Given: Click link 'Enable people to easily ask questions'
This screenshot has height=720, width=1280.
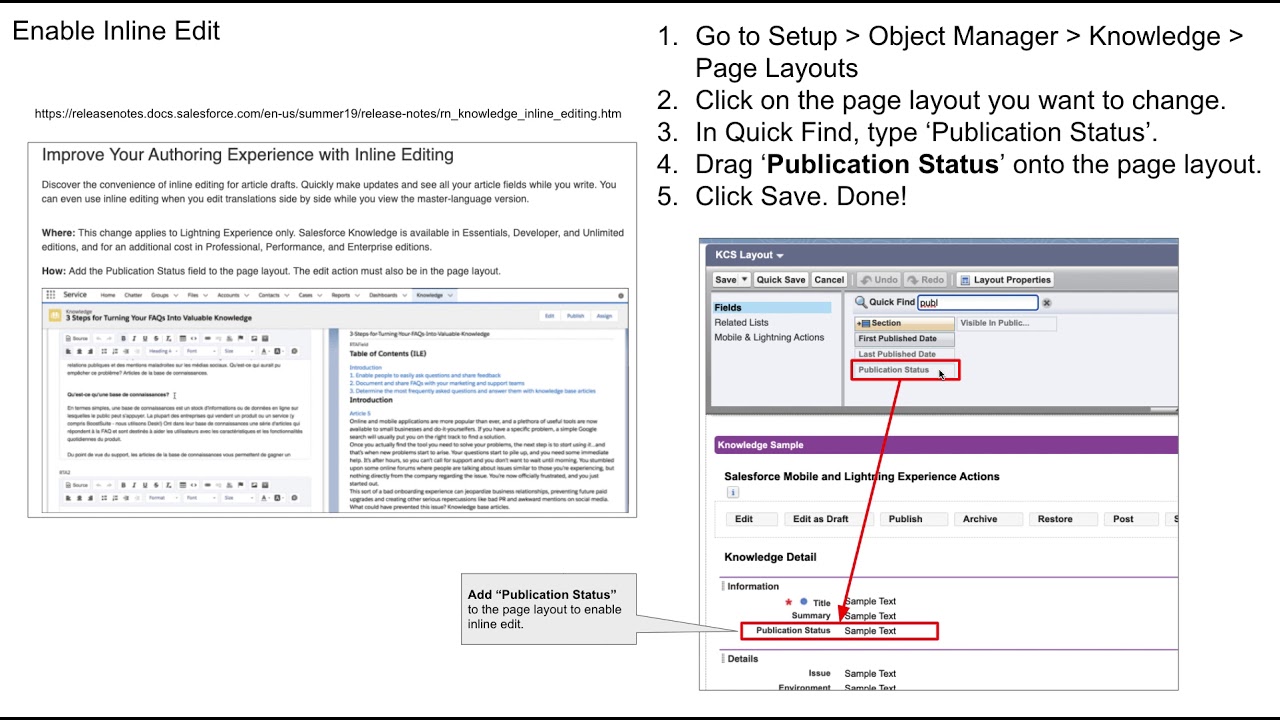Looking at the screenshot, I should point(425,376).
